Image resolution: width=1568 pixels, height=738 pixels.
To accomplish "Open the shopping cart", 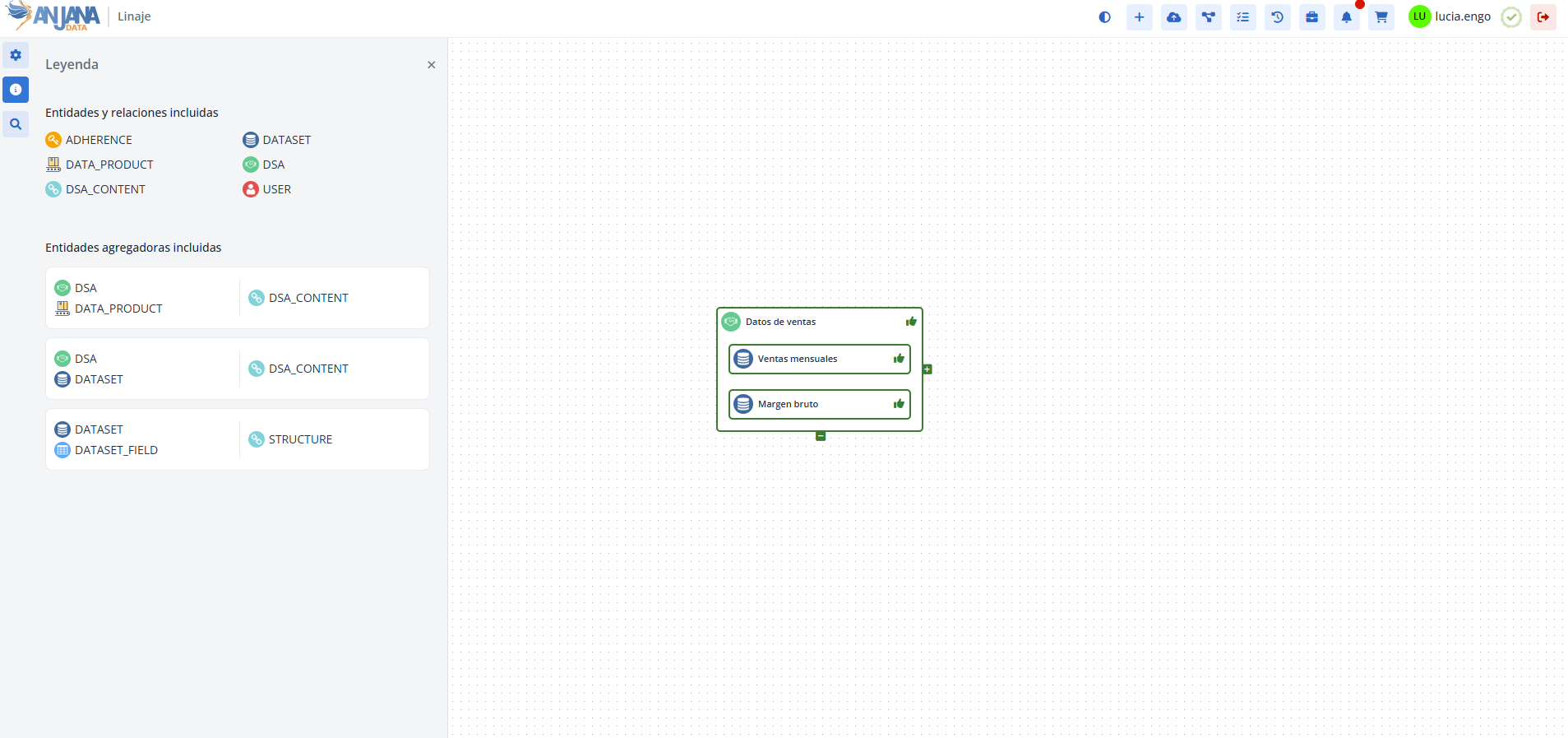I will [1381, 17].
